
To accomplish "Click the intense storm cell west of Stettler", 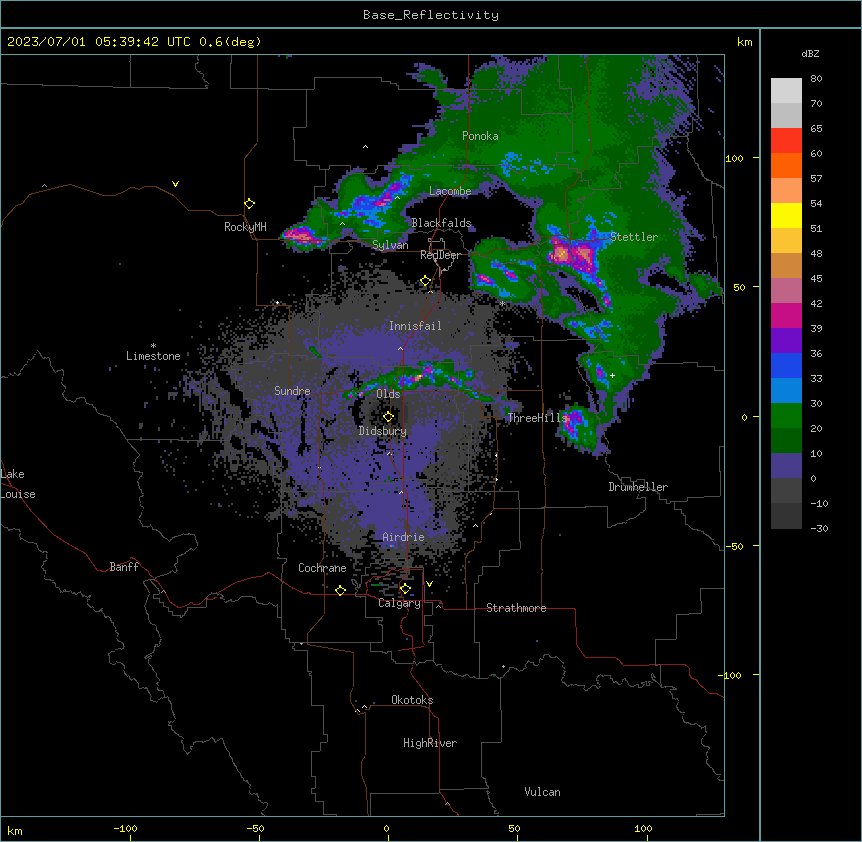I will click(572, 255).
